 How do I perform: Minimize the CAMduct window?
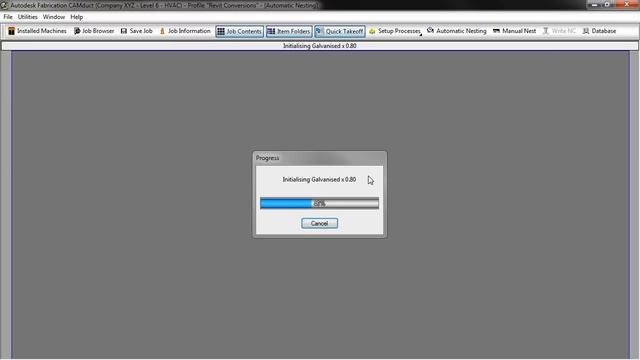coord(595,4)
